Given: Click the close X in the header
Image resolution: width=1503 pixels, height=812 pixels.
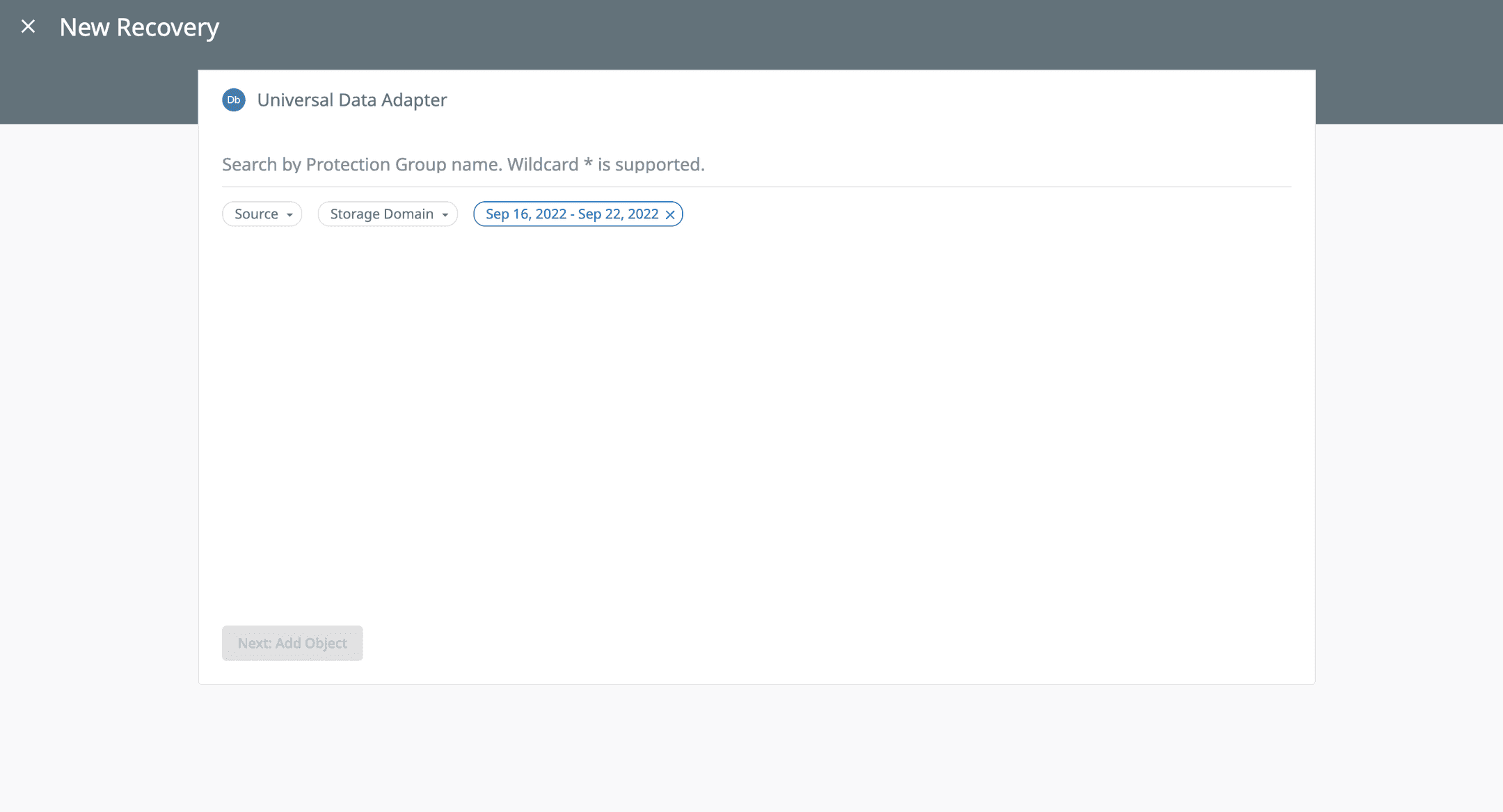Looking at the screenshot, I should pos(29,26).
